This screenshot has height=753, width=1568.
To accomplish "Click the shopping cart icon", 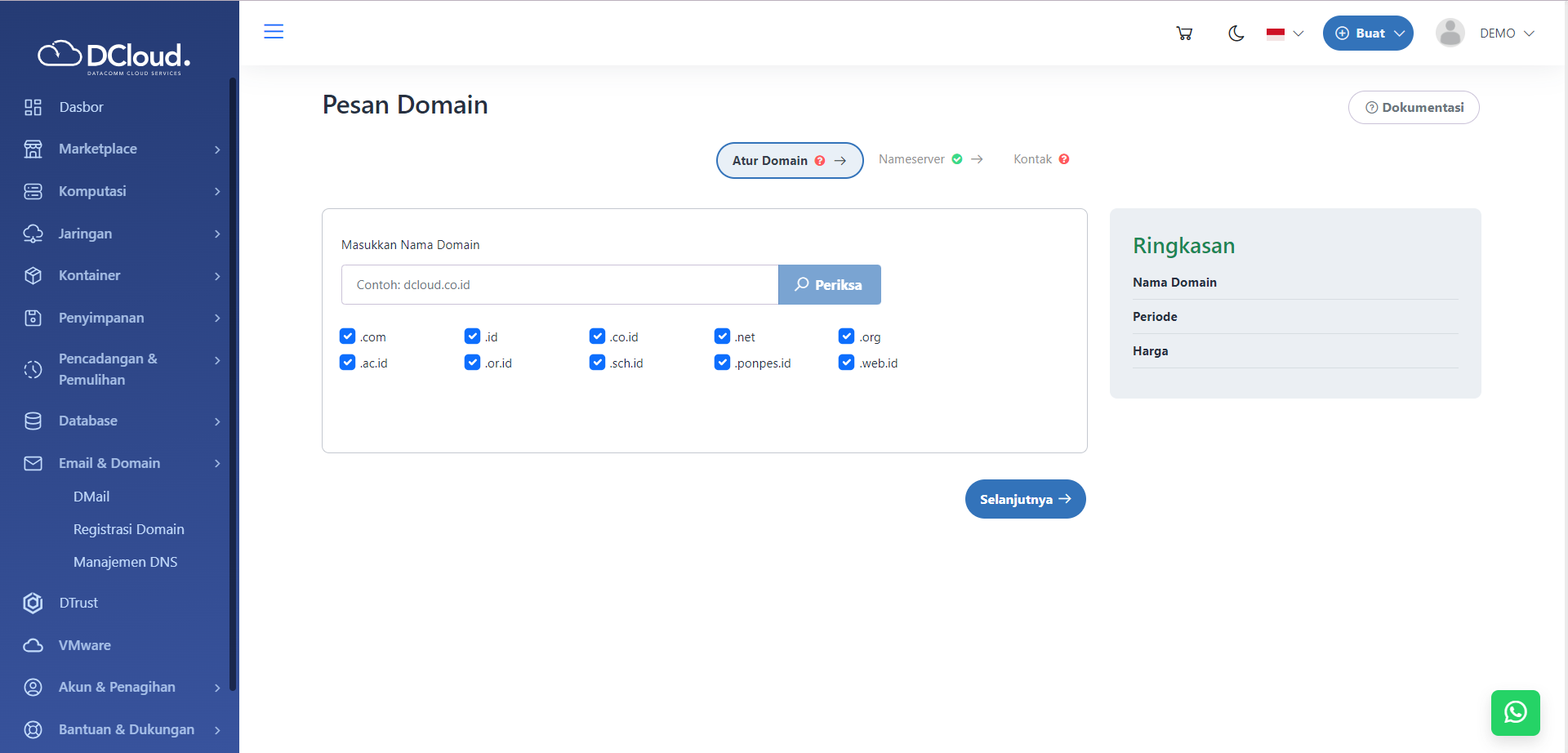I will [1184, 33].
